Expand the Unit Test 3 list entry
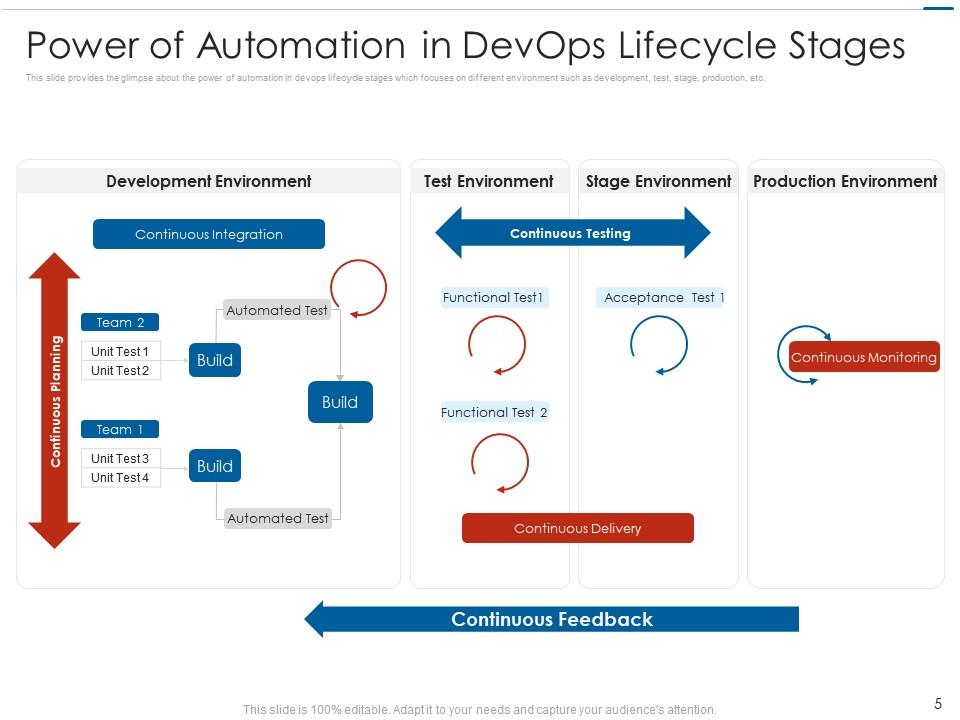Screen dimensions: 960x720 (119, 458)
